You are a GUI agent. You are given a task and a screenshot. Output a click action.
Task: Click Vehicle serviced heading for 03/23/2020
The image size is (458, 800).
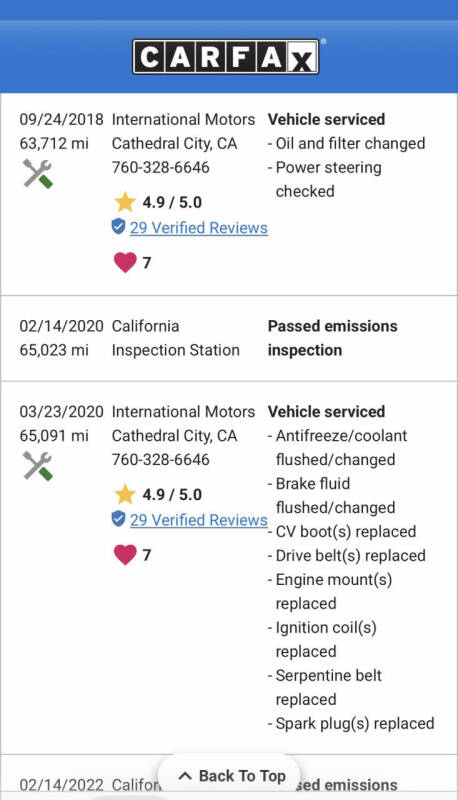pos(326,412)
